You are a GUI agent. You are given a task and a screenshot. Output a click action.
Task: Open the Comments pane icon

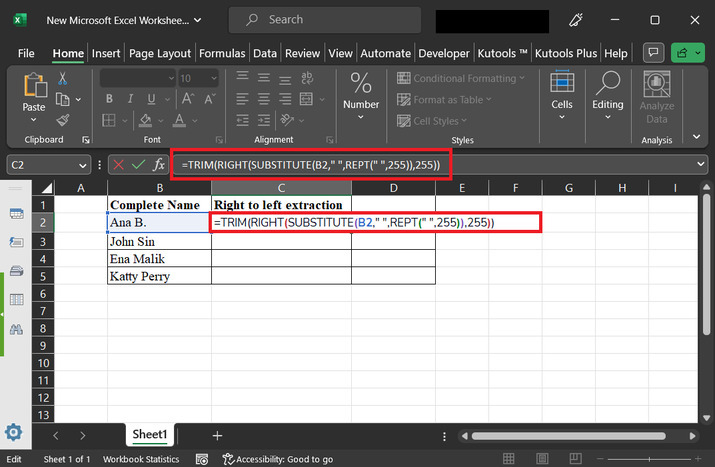tap(655, 53)
